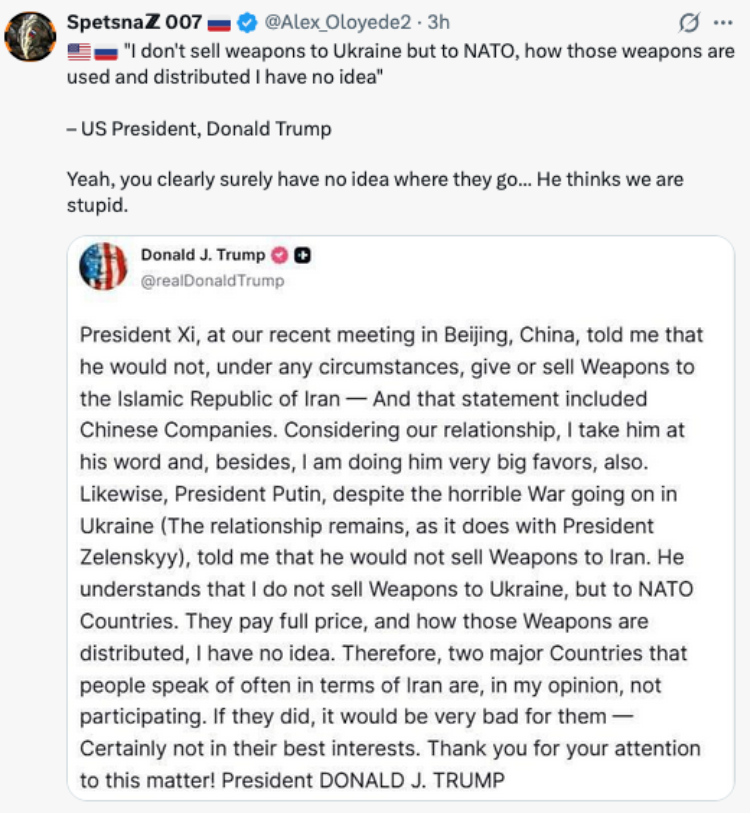Visit the @realDonaldTrump handle
Image resolution: width=750 pixels, height=813 pixels.
click(x=212, y=281)
